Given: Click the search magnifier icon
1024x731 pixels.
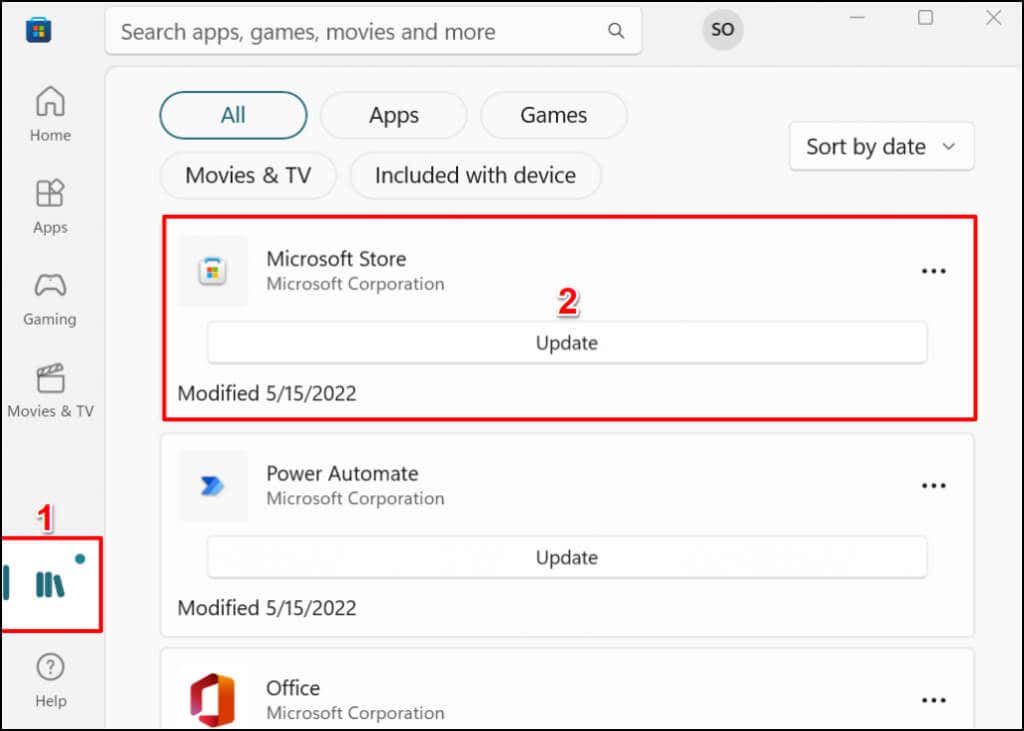Looking at the screenshot, I should pos(616,31).
